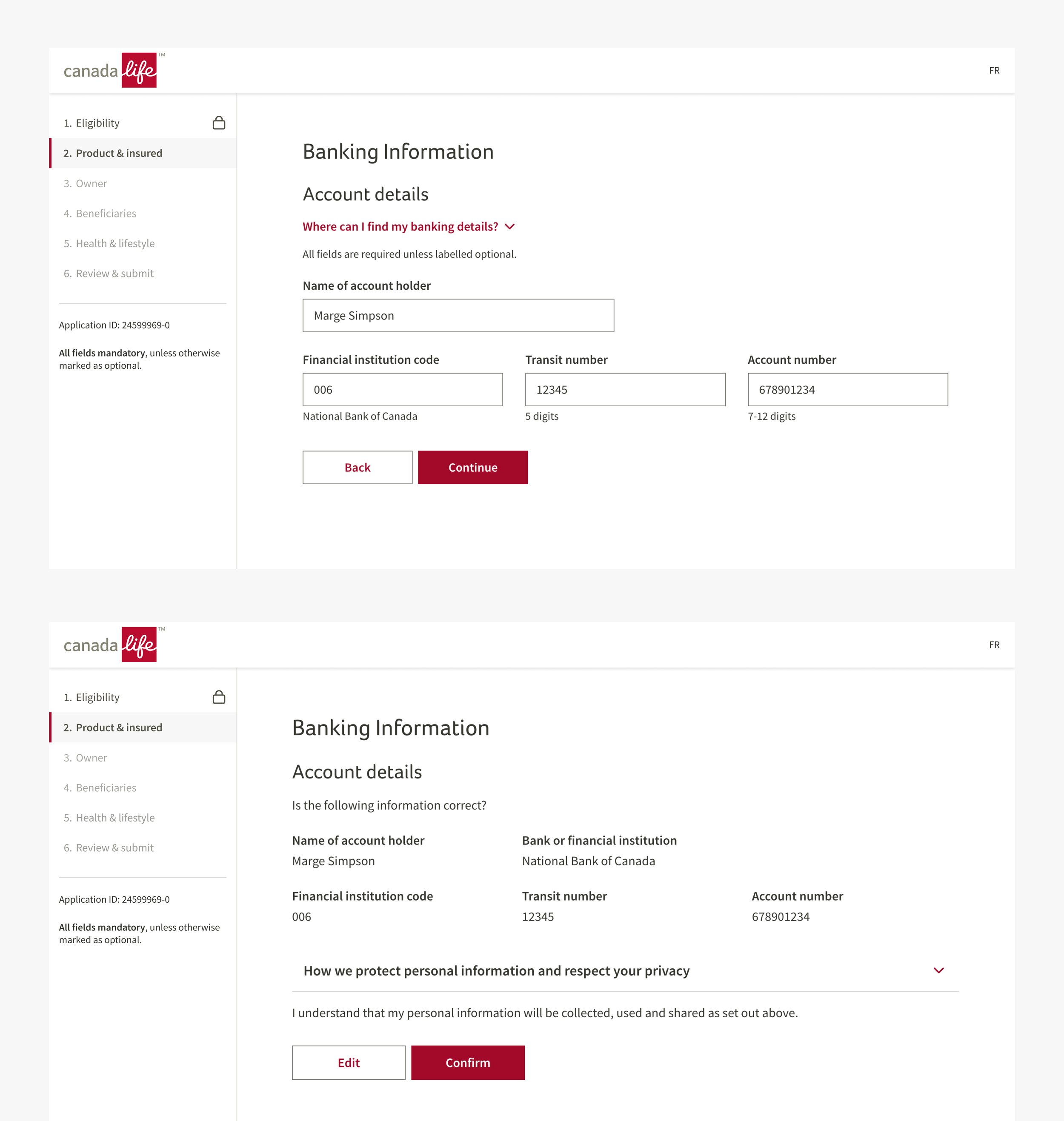Confirm the banking account details
The image size is (1064, 1121).
click(467, 1063)
